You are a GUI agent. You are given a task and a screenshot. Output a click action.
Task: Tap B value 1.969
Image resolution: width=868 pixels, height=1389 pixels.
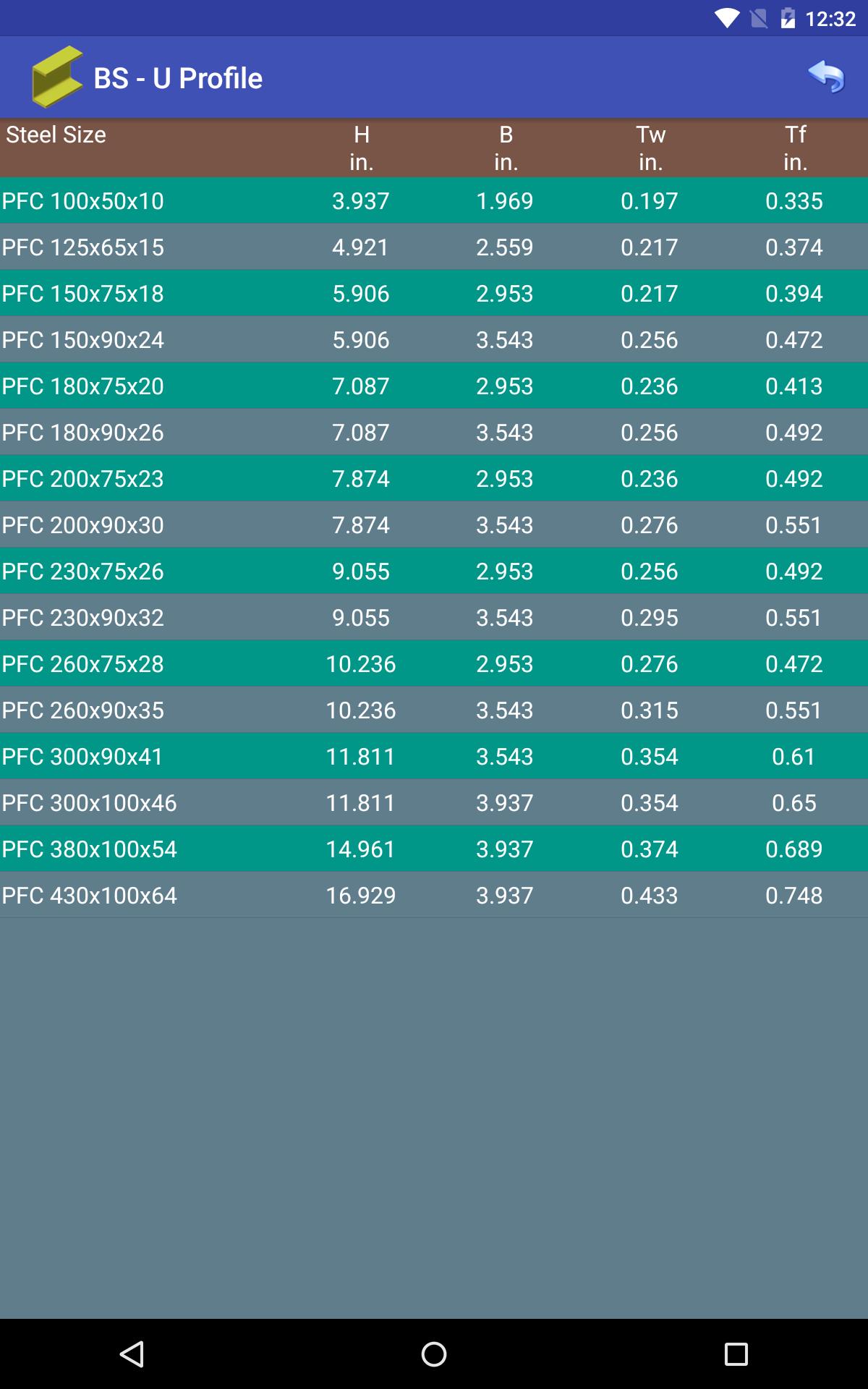(505, 200)
